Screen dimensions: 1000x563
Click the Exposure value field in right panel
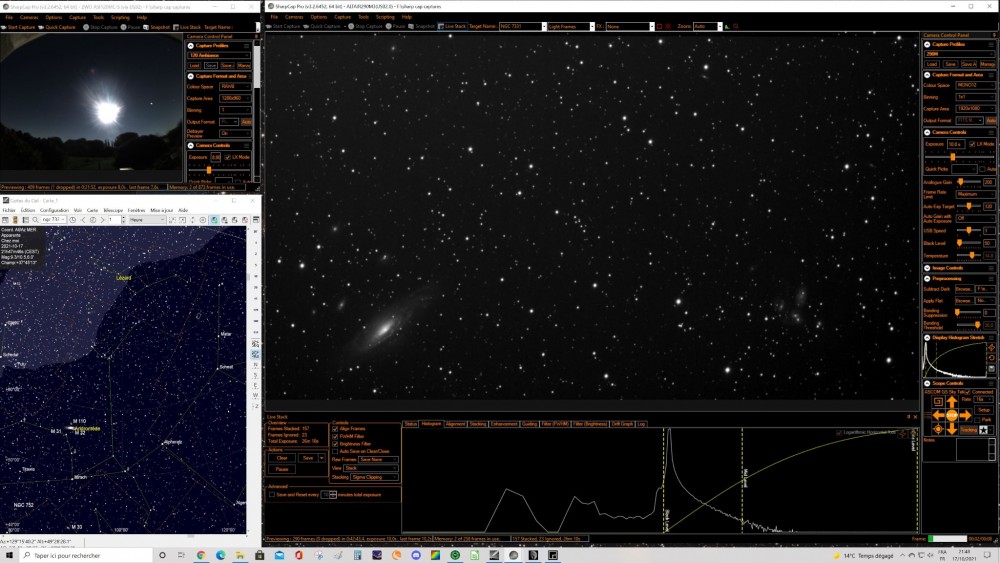tap(956, 144)
